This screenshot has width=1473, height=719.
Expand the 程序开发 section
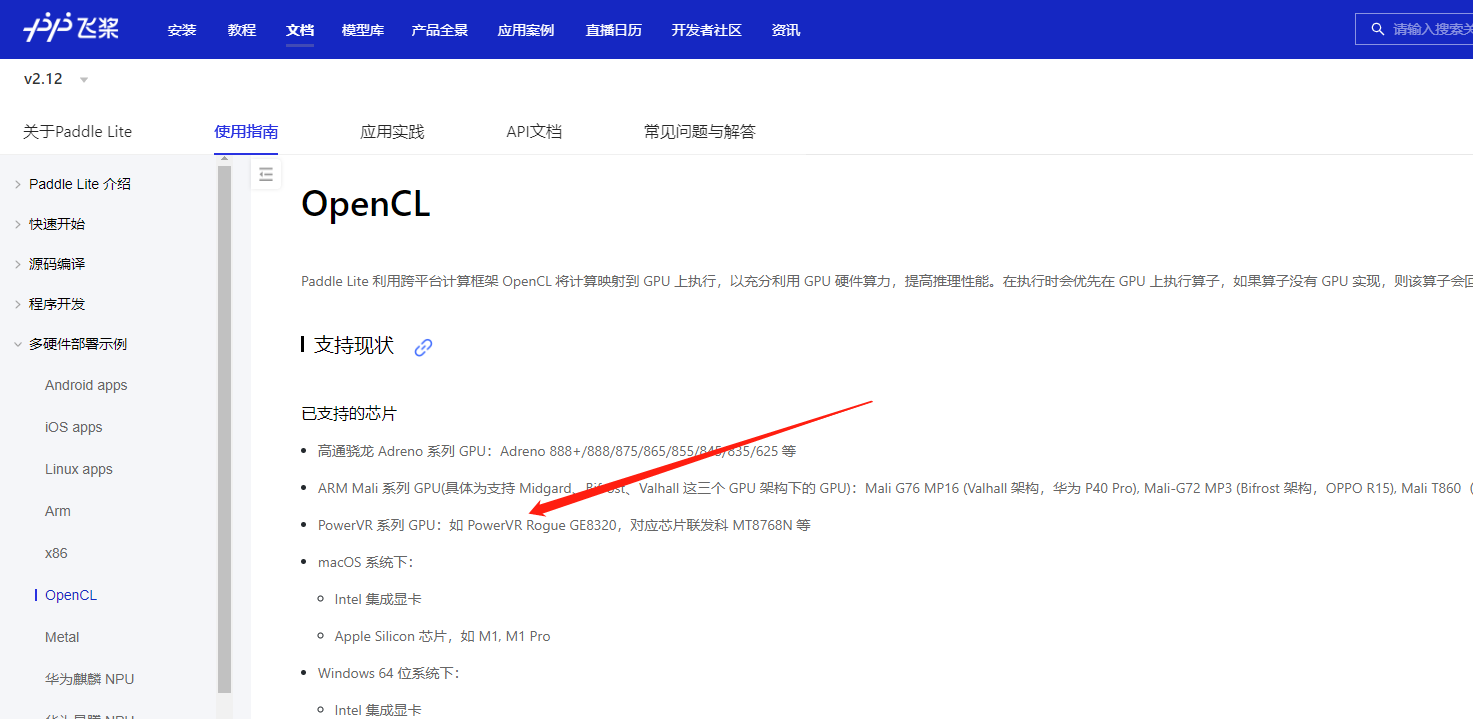click(x=50, y=304)
